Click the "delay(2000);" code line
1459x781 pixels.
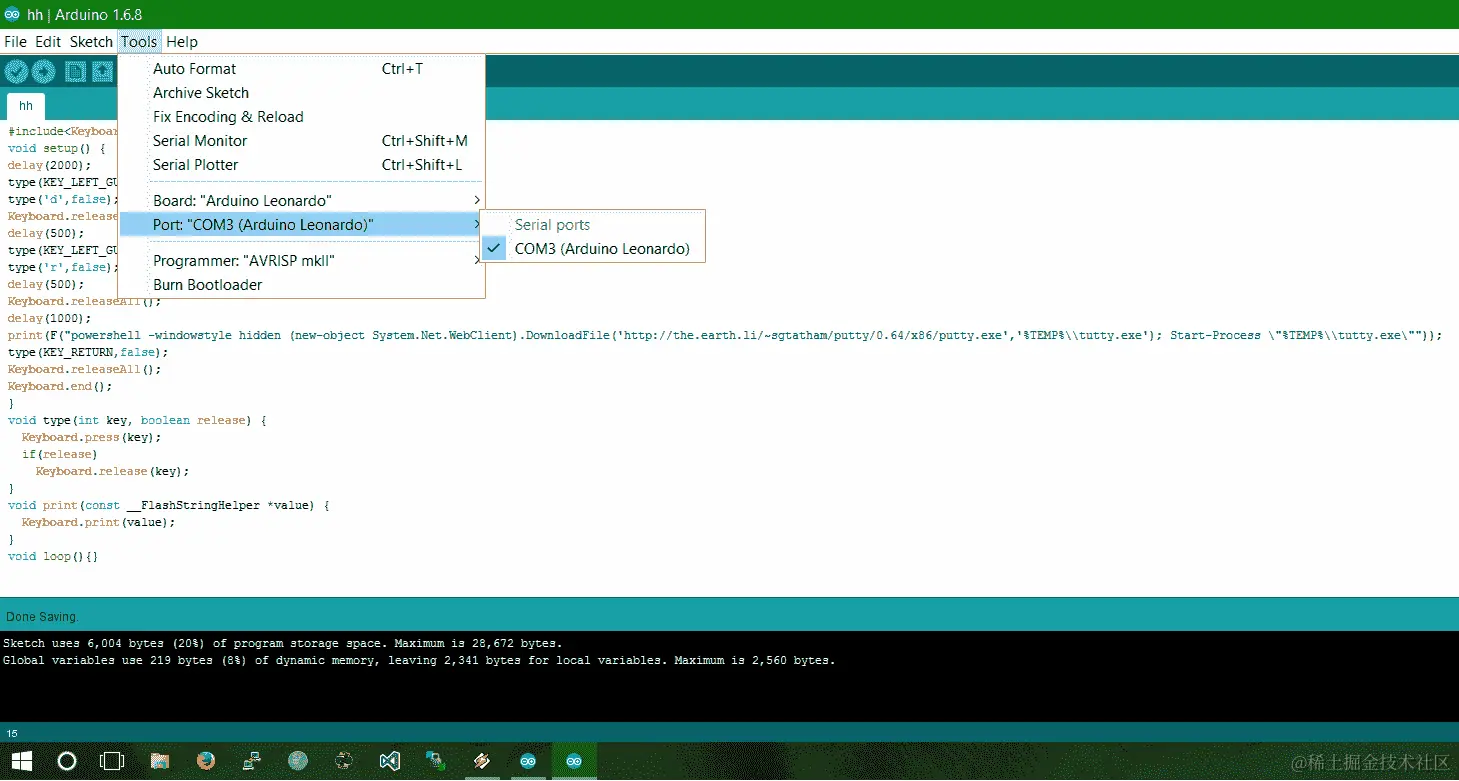tap(49, 165)
